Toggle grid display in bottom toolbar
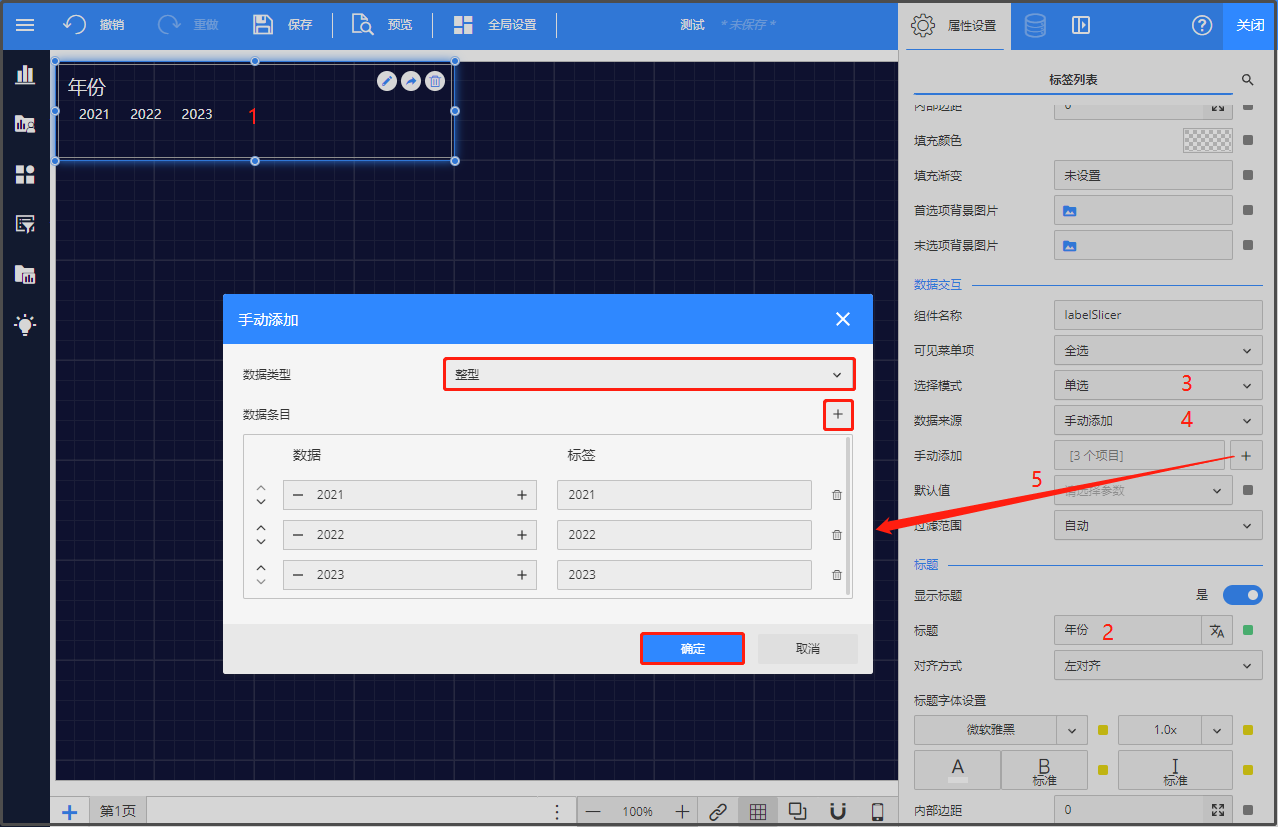The height and width of the screenshot is (827, 1278). click(758, 811)
